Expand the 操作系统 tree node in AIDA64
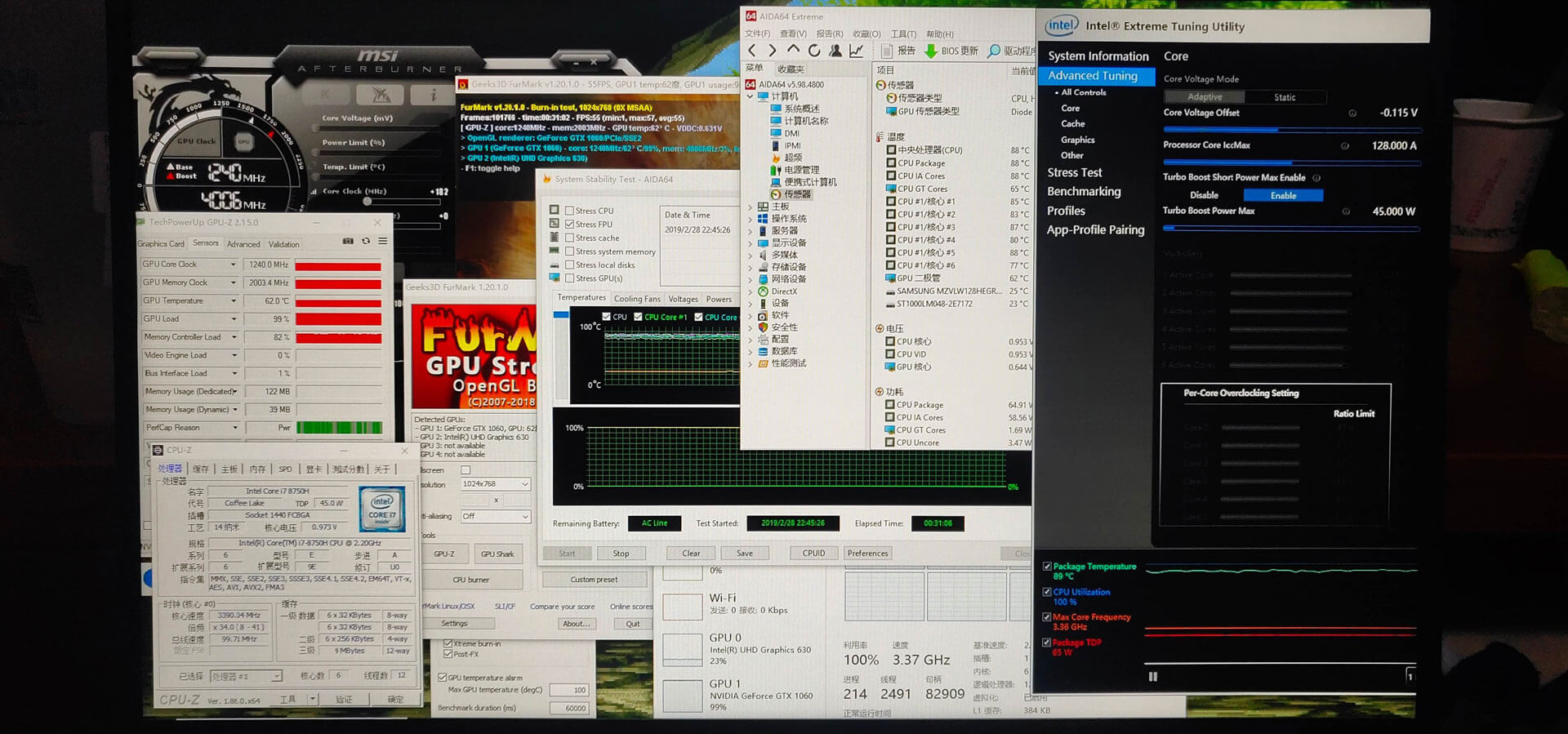Viewport: 1568px width, 734px height. (750, 219)
